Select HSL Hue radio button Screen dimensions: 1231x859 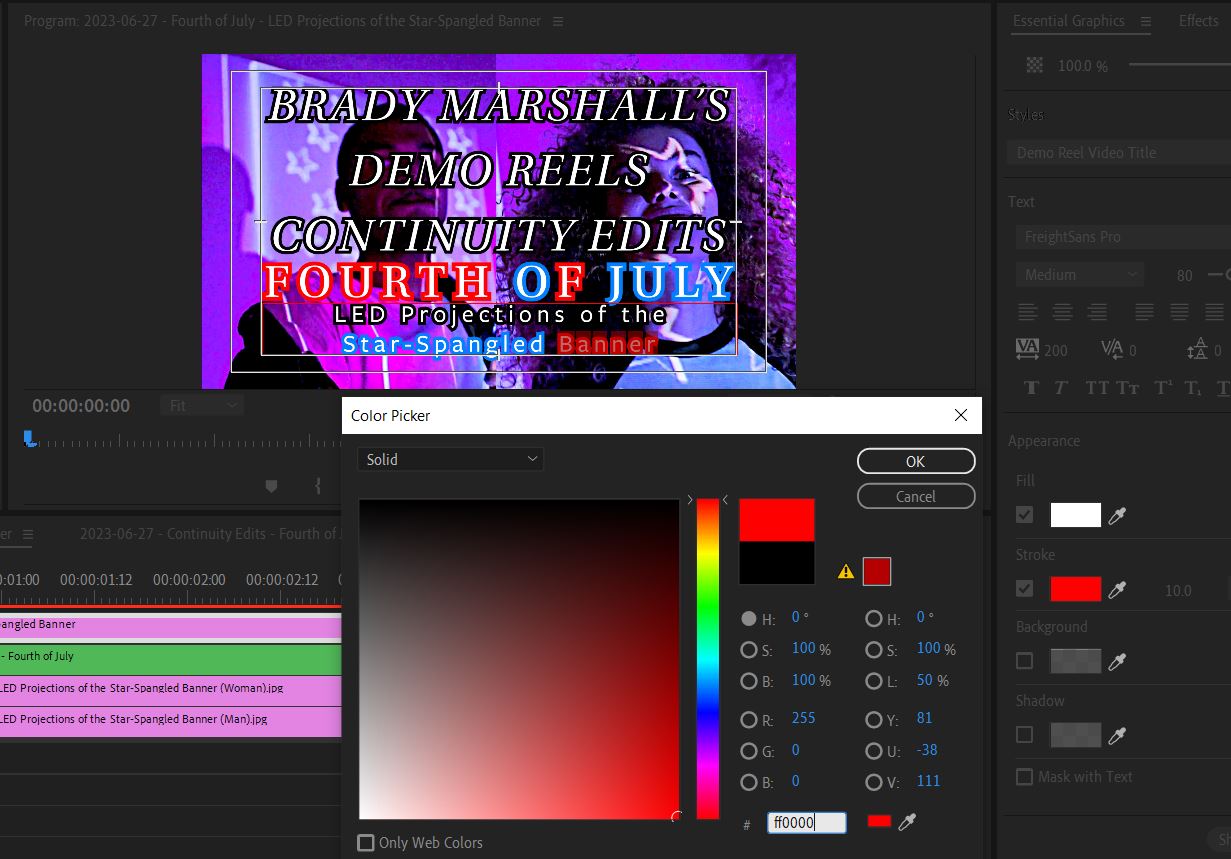(x=874, y=618)
